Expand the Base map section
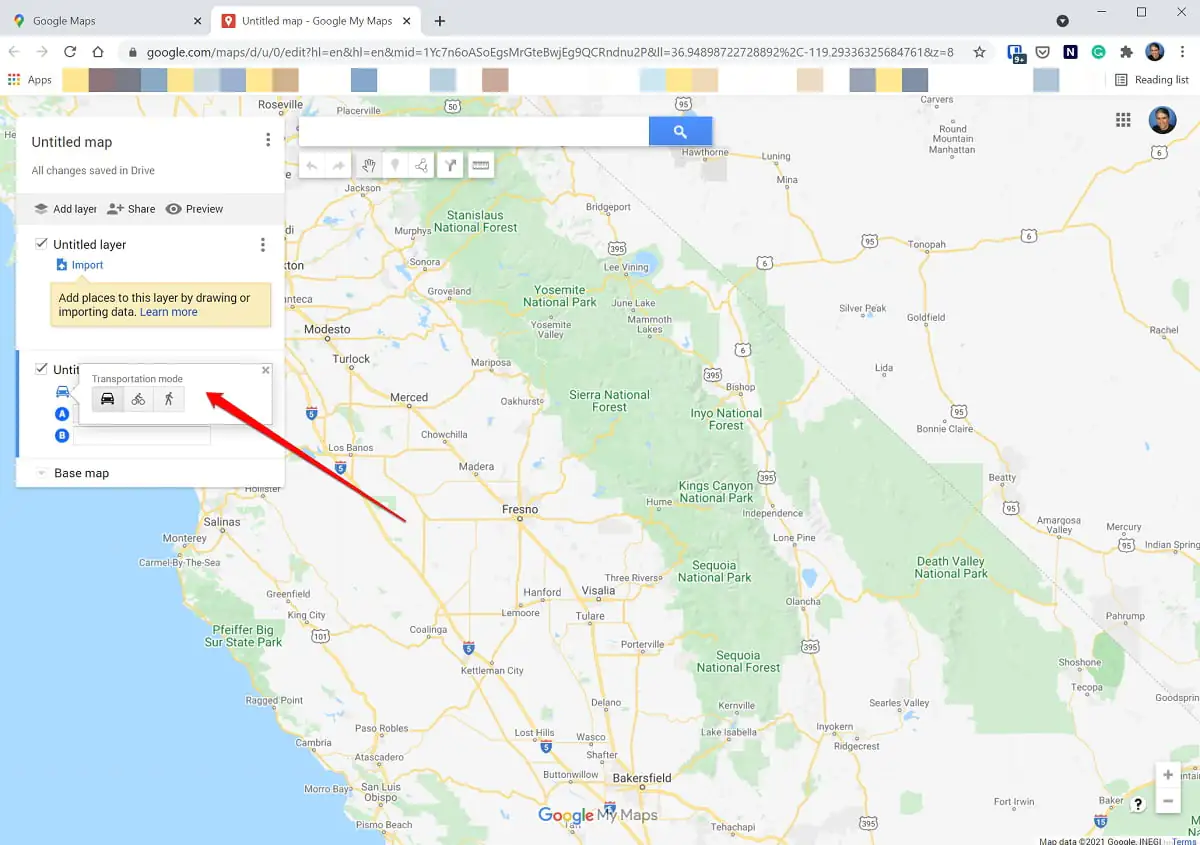Image resolution: width=1200 pixels, height=845 pixels. (x=42, y=473)
